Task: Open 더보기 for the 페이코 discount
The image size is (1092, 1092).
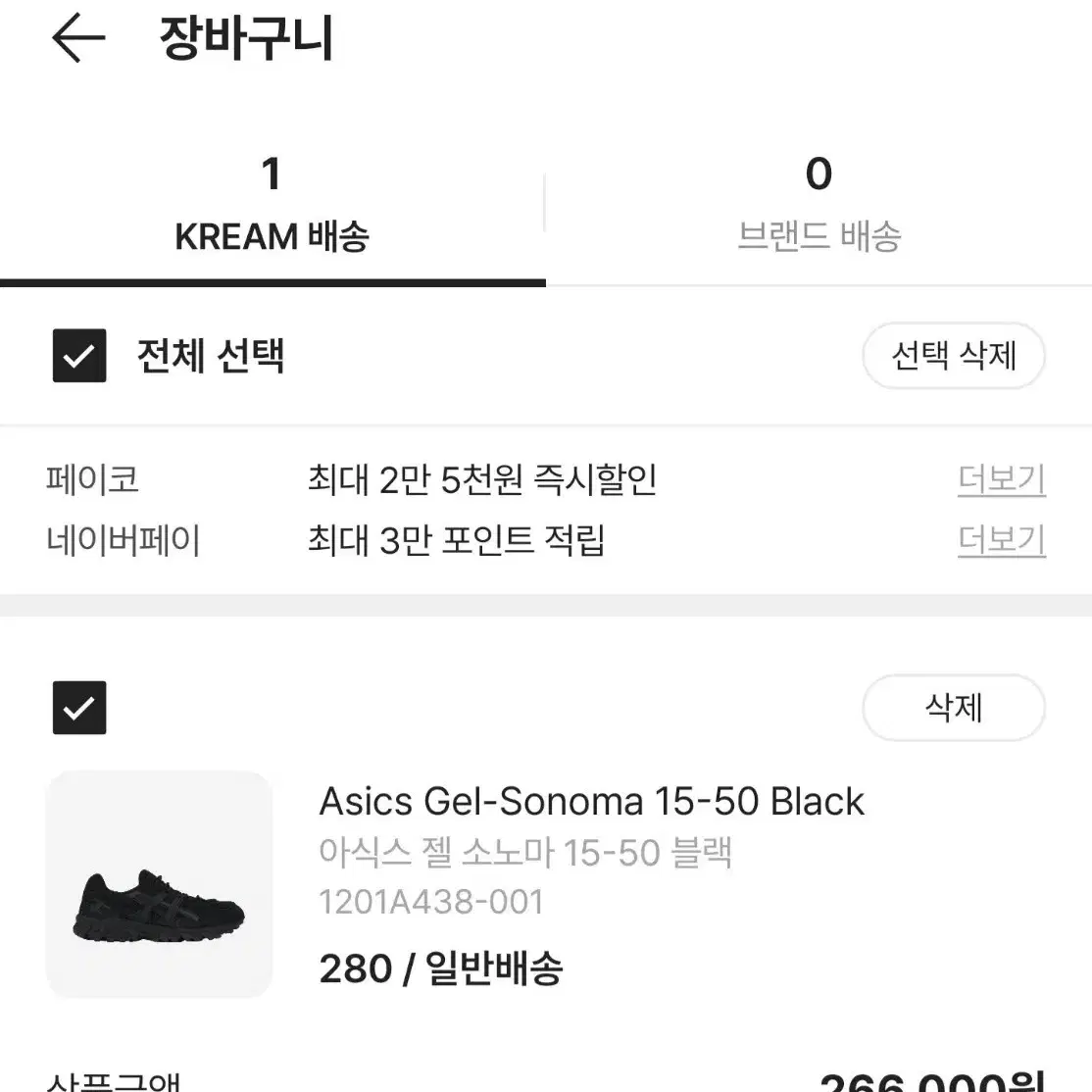Action: tap(1001, 479)
